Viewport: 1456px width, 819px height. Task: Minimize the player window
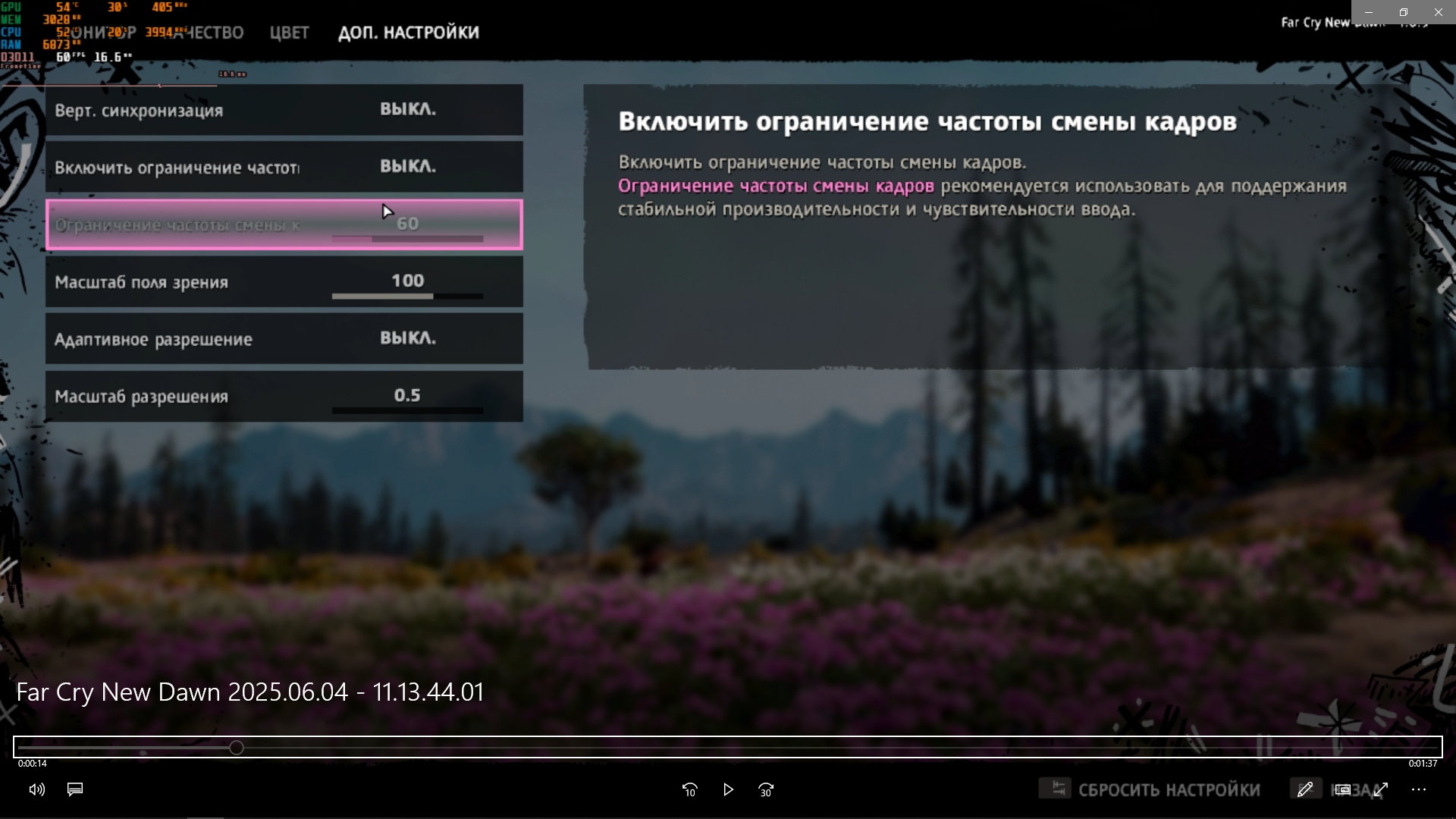click(1369, 12)
